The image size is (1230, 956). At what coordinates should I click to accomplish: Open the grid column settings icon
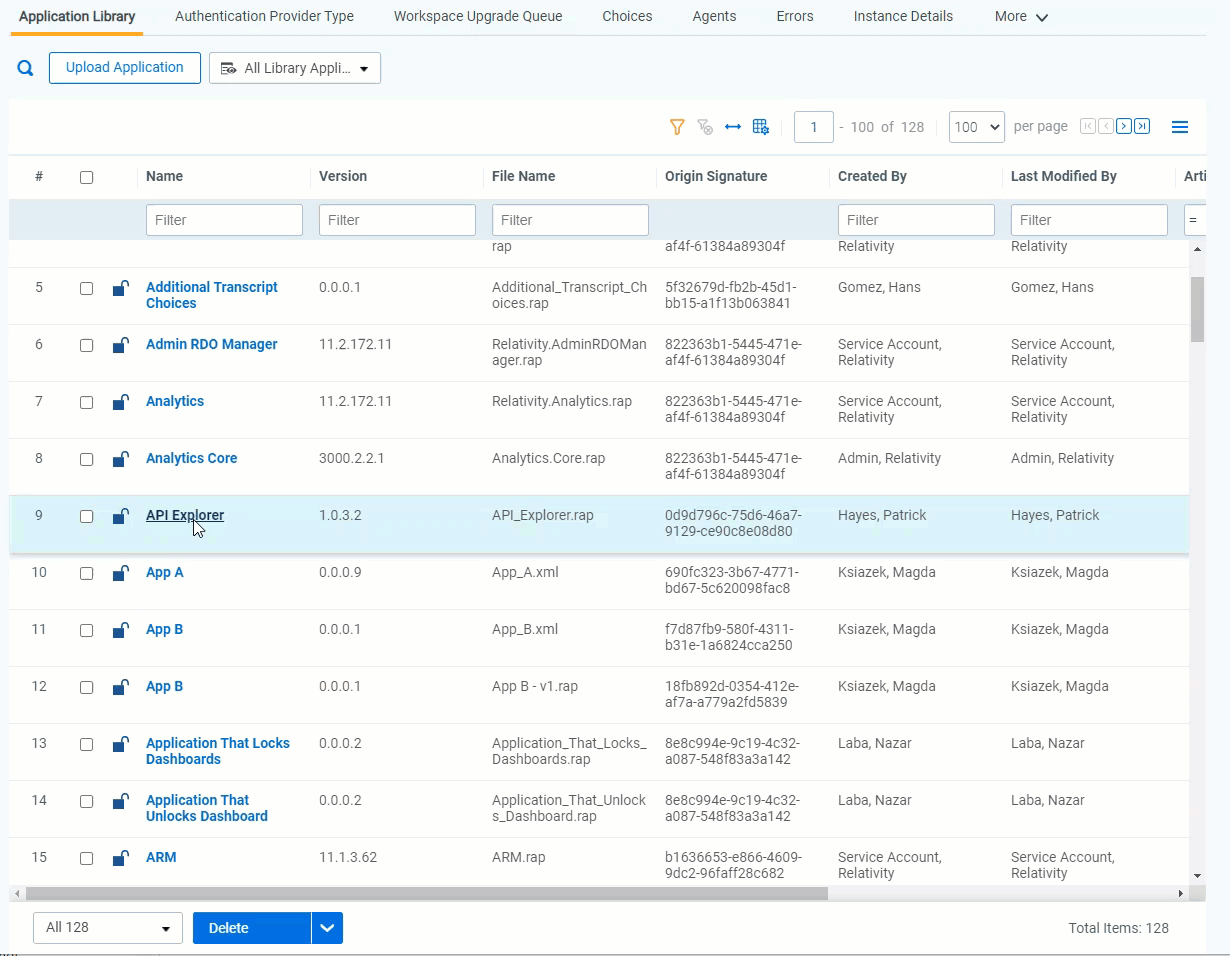pyautogui.click(x=761, y=127)
